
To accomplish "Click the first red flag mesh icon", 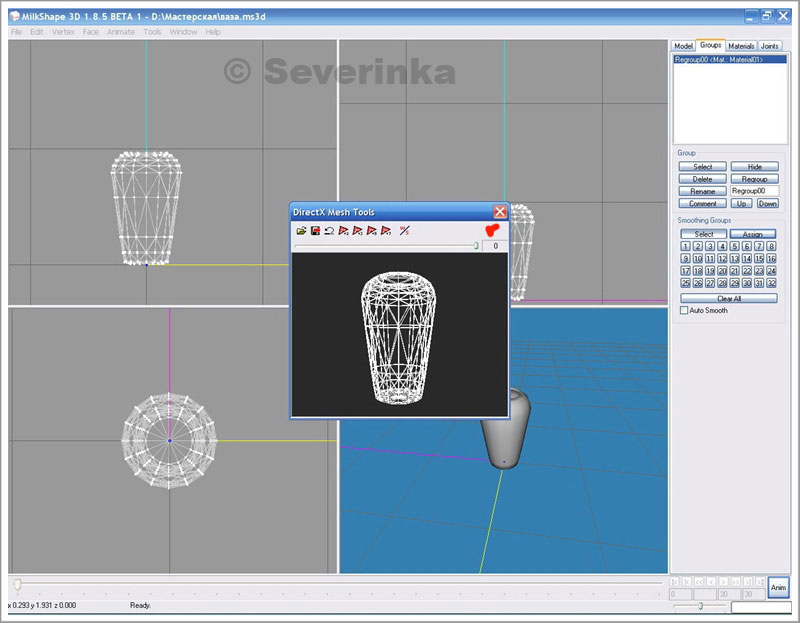I will (343, 231).
